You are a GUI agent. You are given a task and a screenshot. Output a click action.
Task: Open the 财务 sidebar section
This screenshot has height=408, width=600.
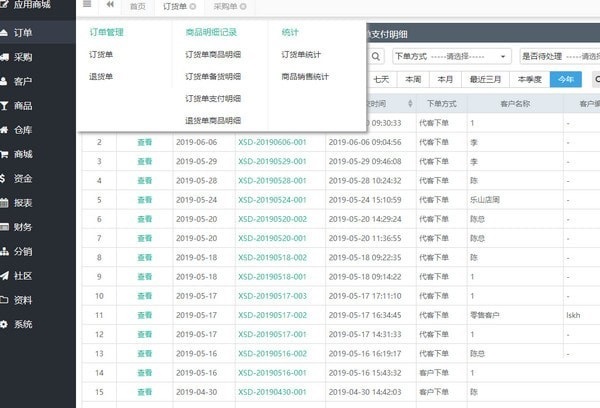point(23,227)
